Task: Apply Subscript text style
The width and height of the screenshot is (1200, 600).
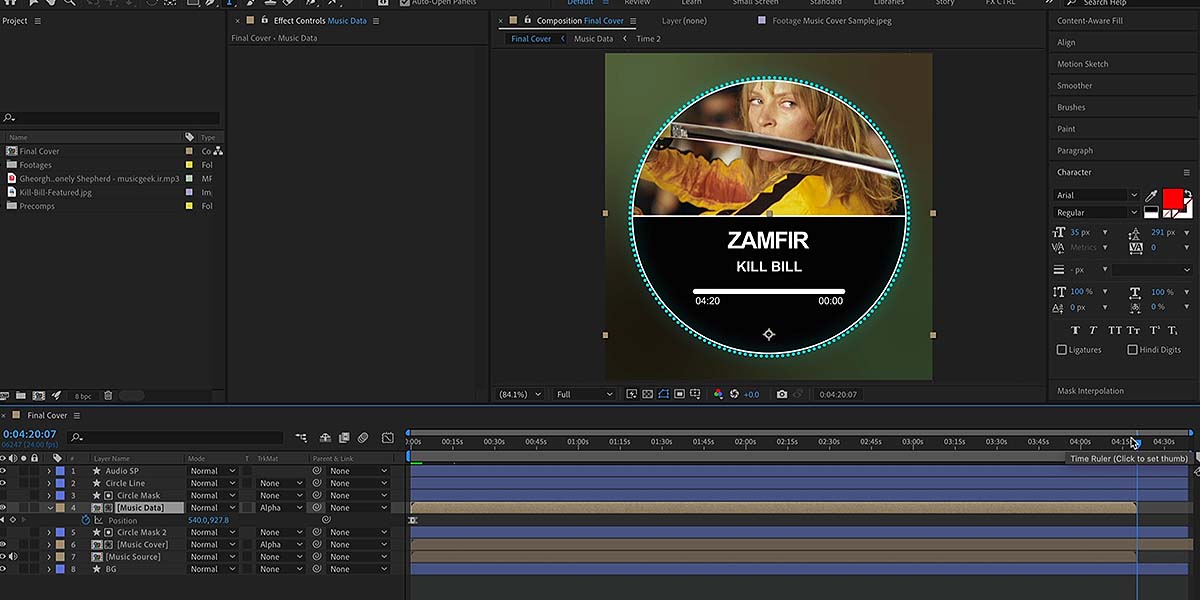Action: pos(1174,330)
